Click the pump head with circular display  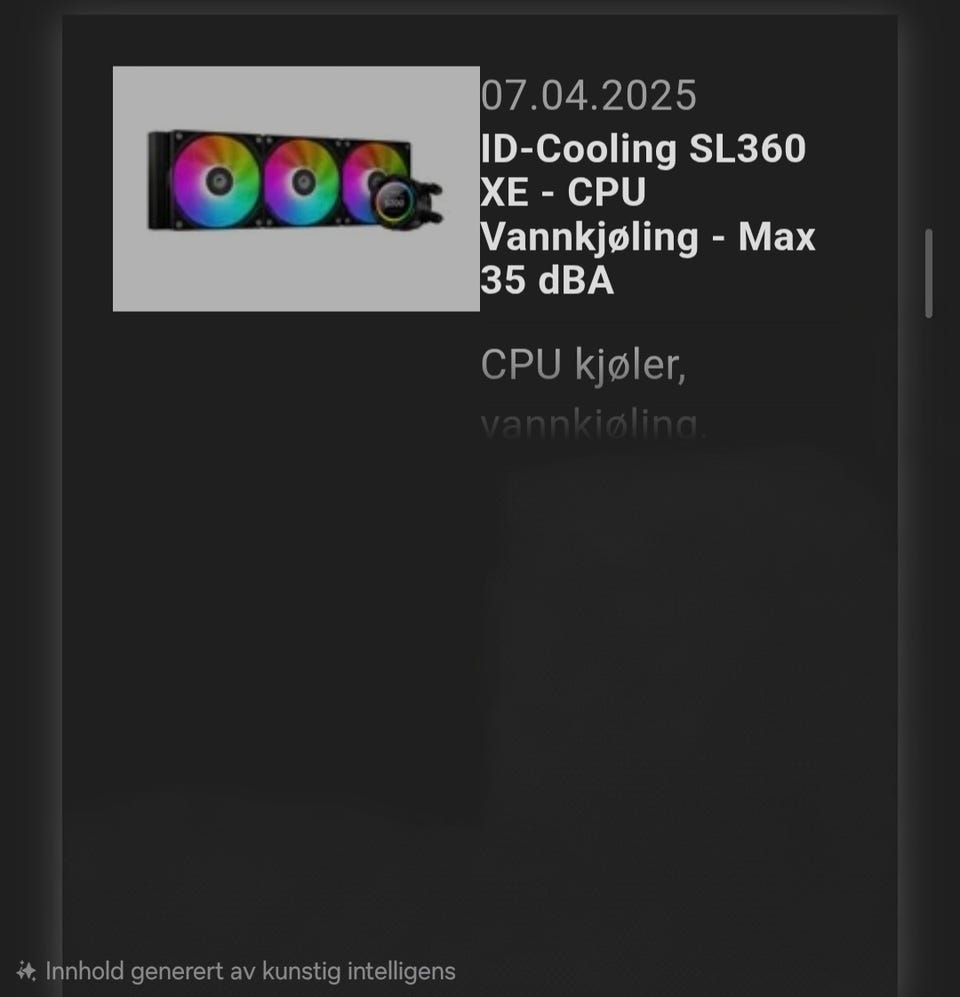click(395, 202)
